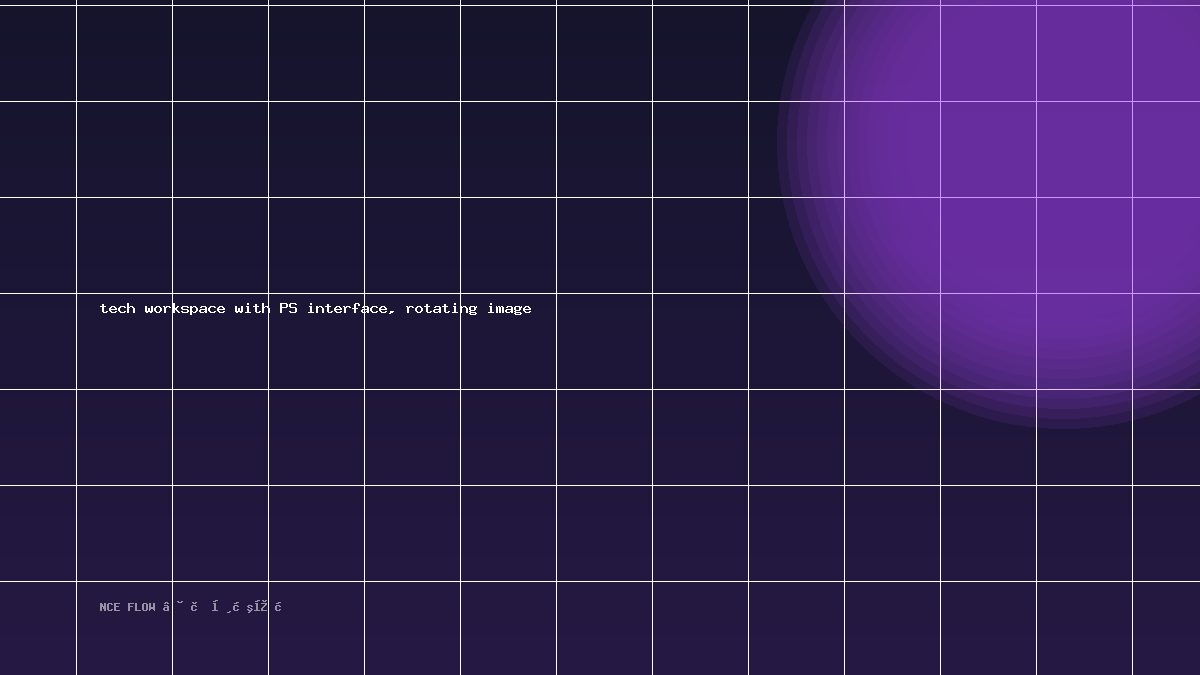The width and height of the screenshot is (1200, 675).
Task: Click the word 'tech' in caption
Action: [117, 308]
